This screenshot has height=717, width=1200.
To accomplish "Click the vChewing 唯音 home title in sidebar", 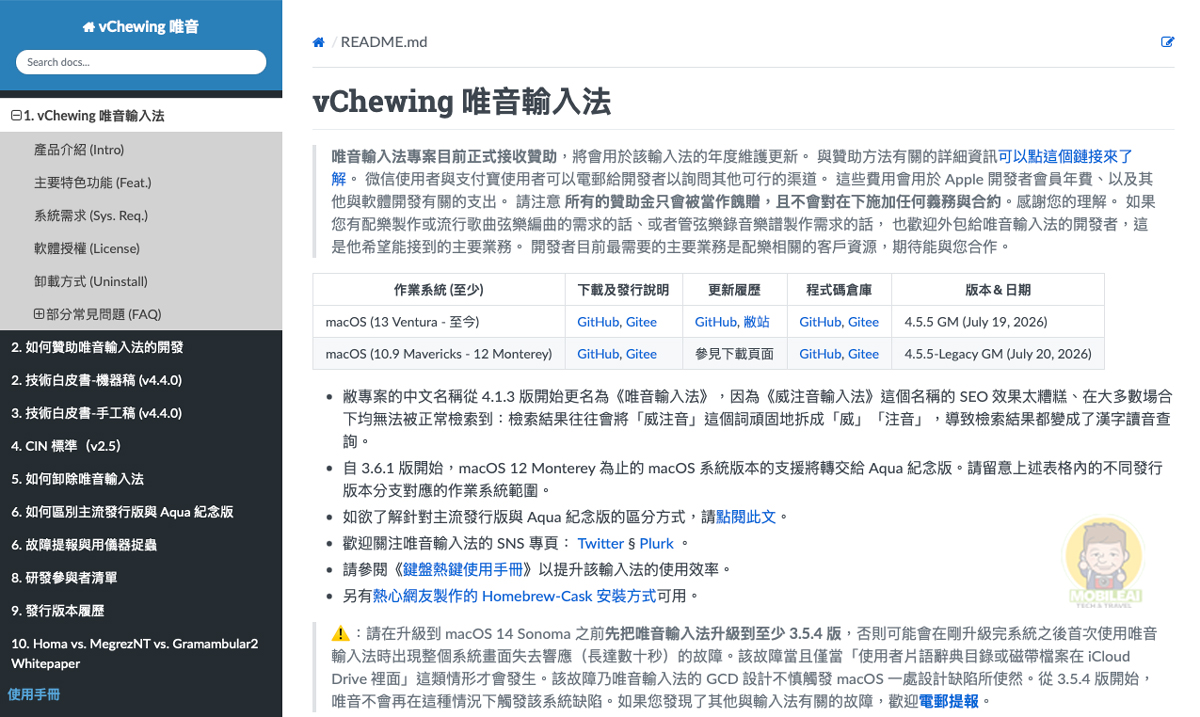I will (x=141, y=27).
